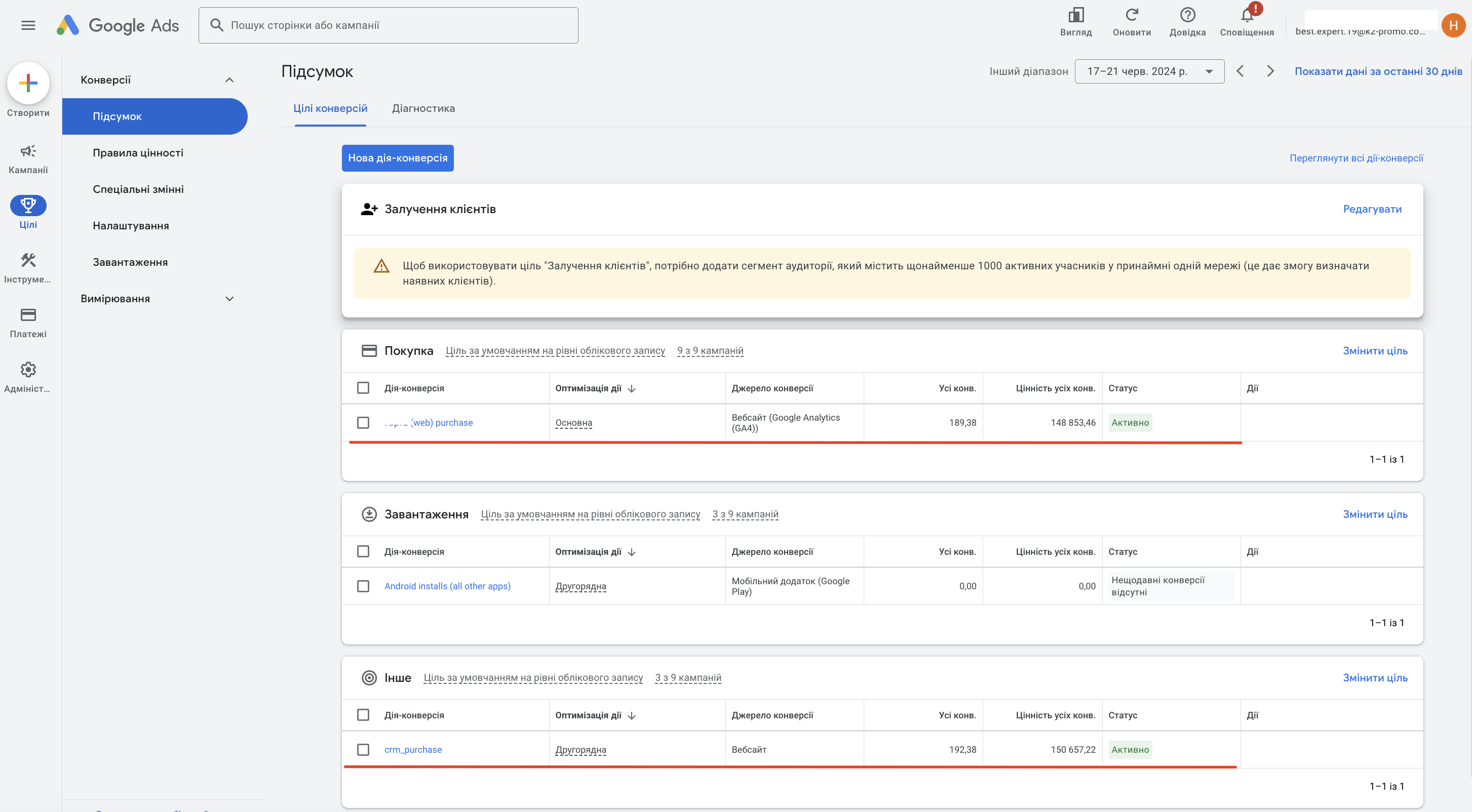Click the warning triangle icon
The height and width of the screenshot is (812, 1472).
pyautogui.click(x=381, y=266)
